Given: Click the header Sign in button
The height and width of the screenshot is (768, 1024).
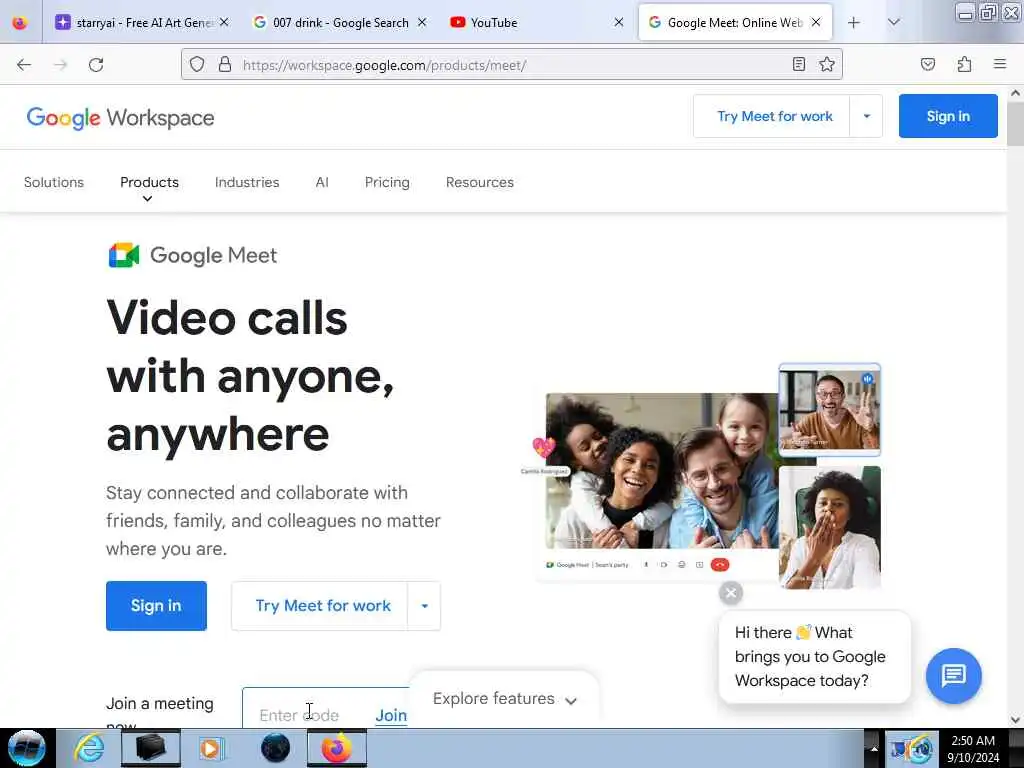Looking at the screenshot, I should click(948, 116).
